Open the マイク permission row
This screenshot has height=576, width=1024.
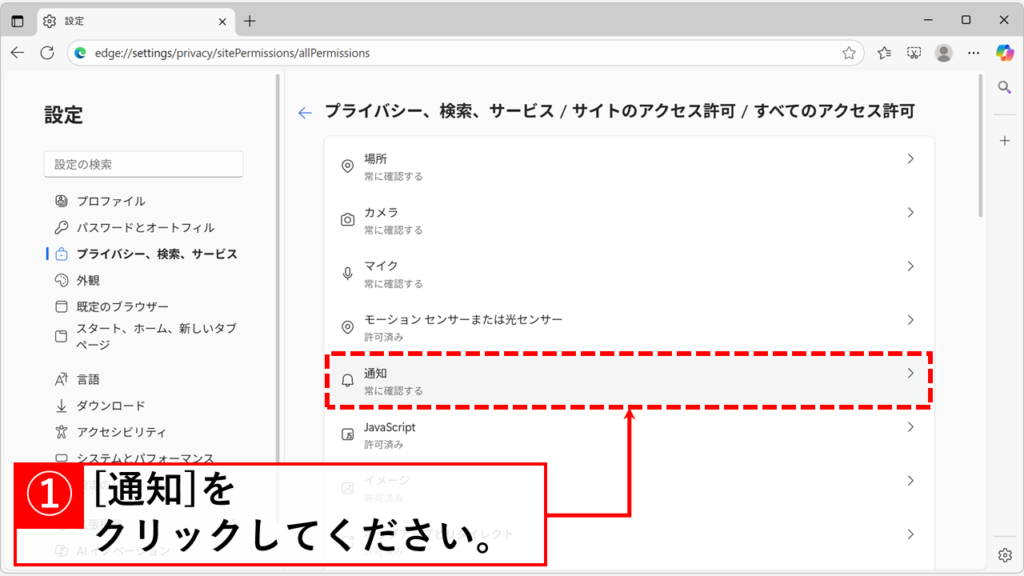[x=629, y=274]
